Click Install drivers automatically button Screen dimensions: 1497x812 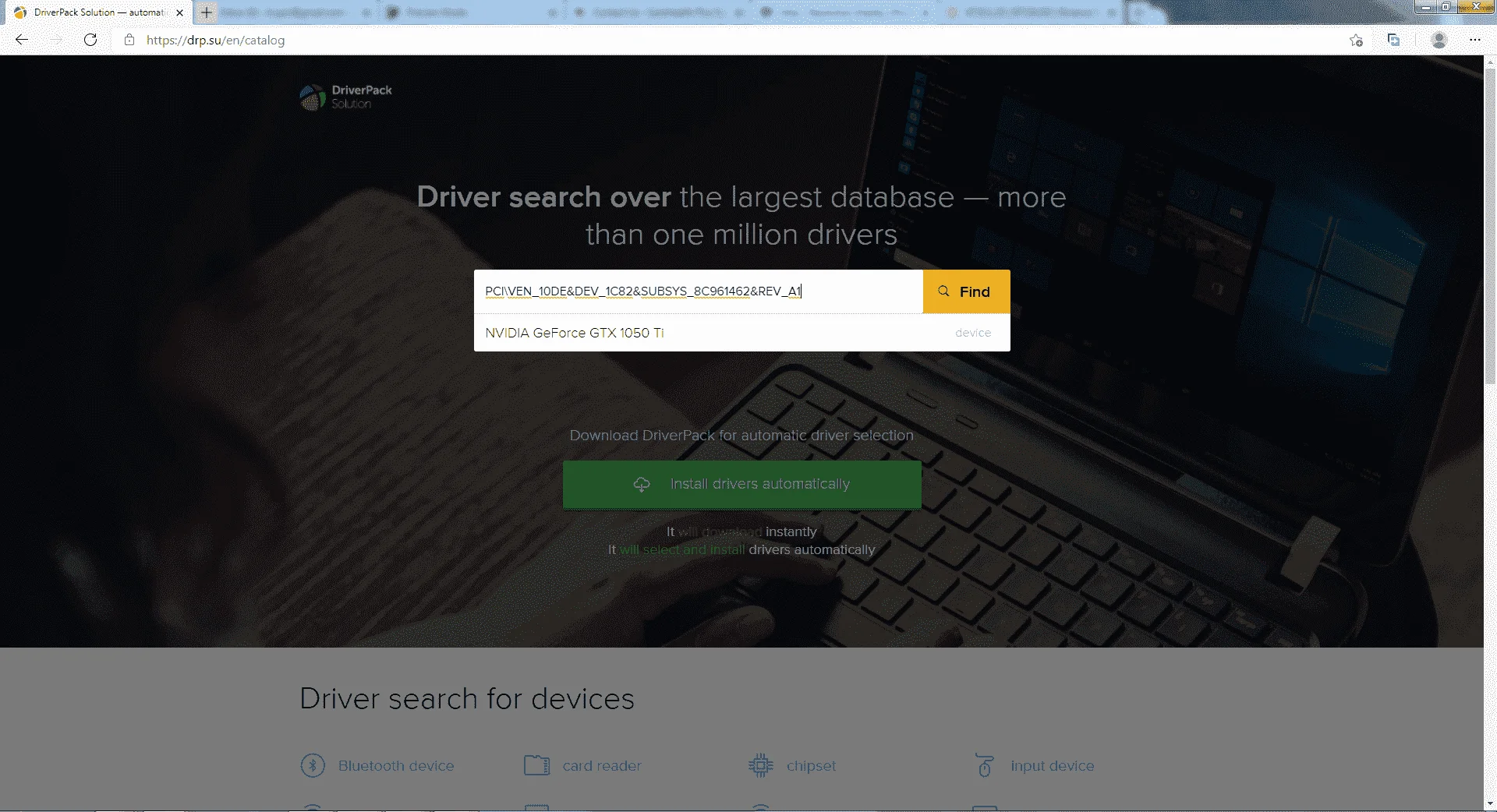[x=741, y=485]
